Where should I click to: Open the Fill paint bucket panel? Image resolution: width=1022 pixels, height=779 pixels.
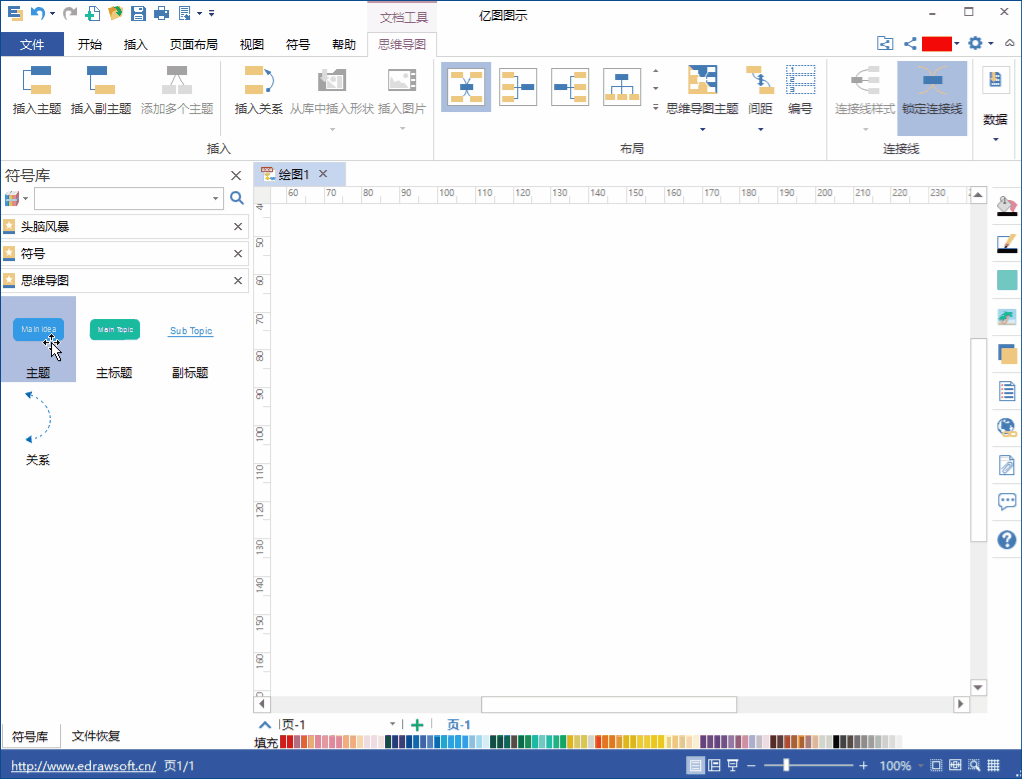(1007, 206)
